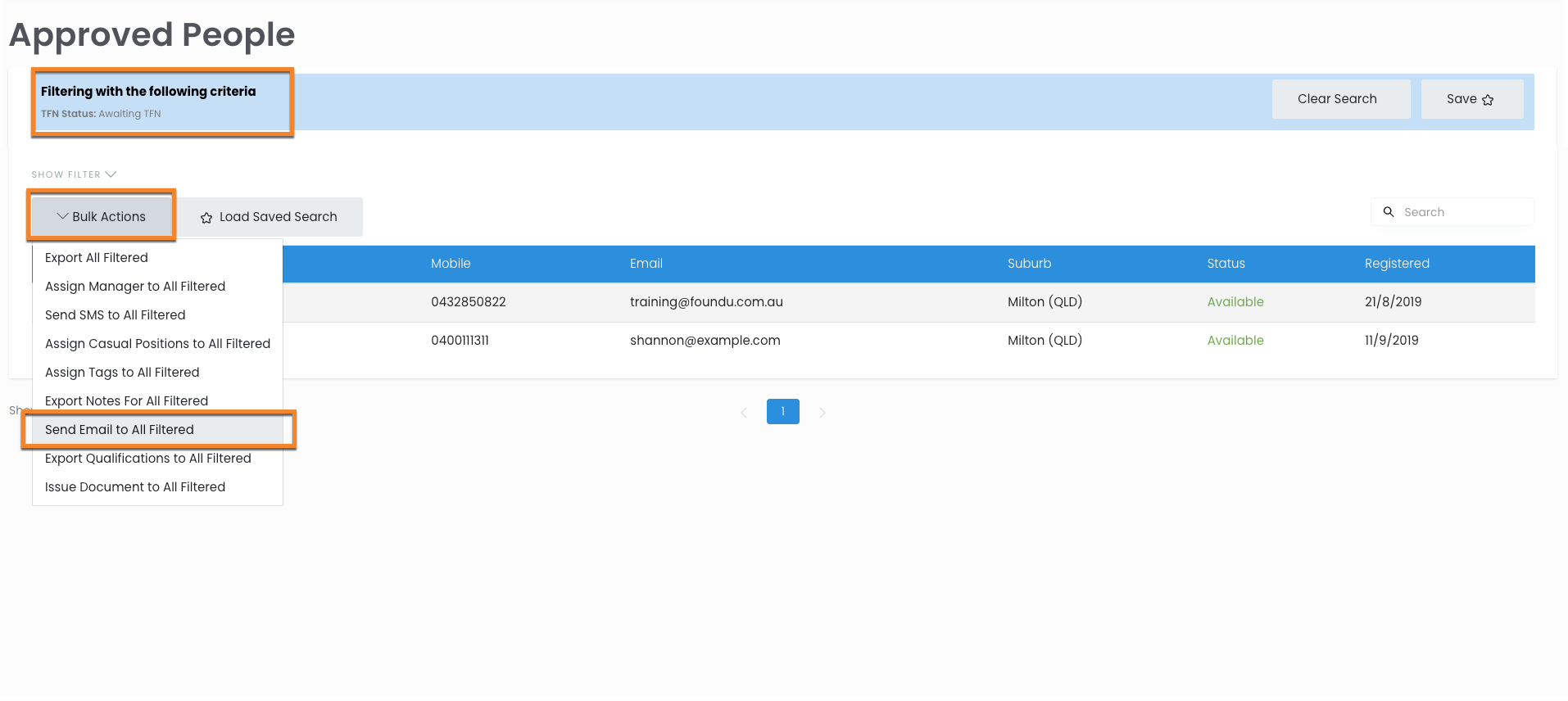Go to next page with right arrow
1568x701 pixels.
(x=823, y=413)
